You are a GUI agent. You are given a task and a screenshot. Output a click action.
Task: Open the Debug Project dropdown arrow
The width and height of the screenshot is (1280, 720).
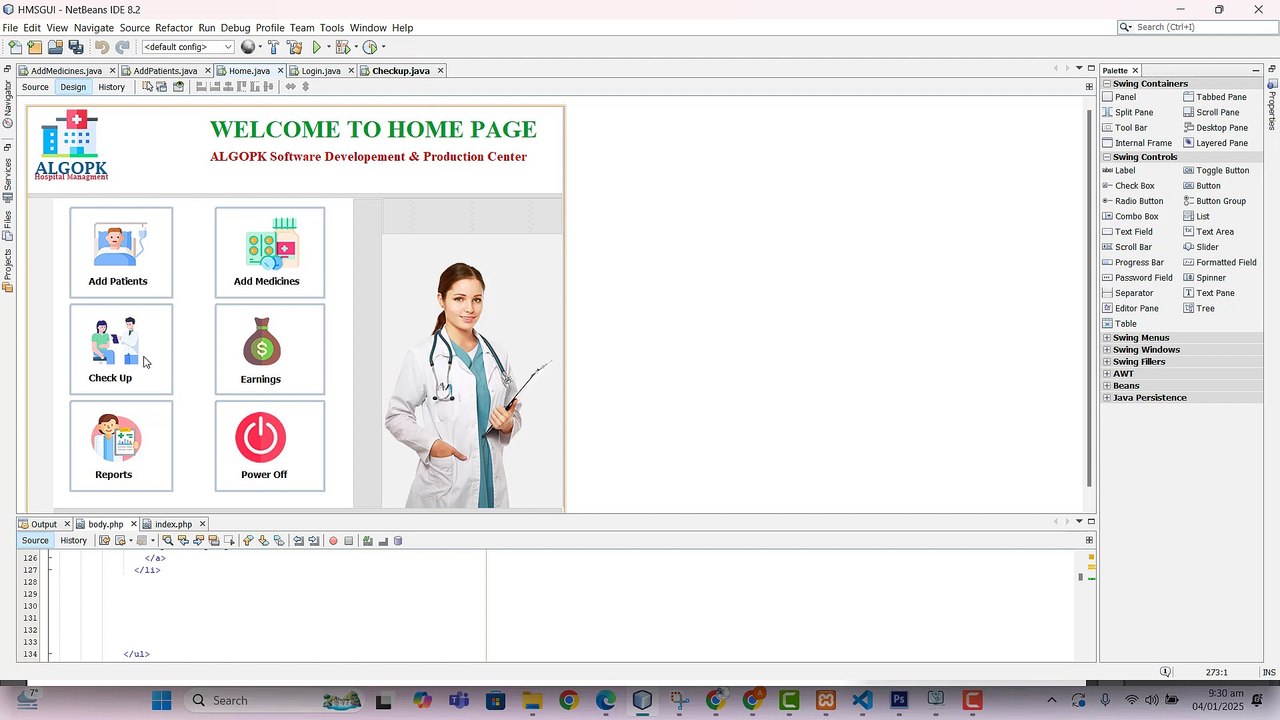pos(355,47)
